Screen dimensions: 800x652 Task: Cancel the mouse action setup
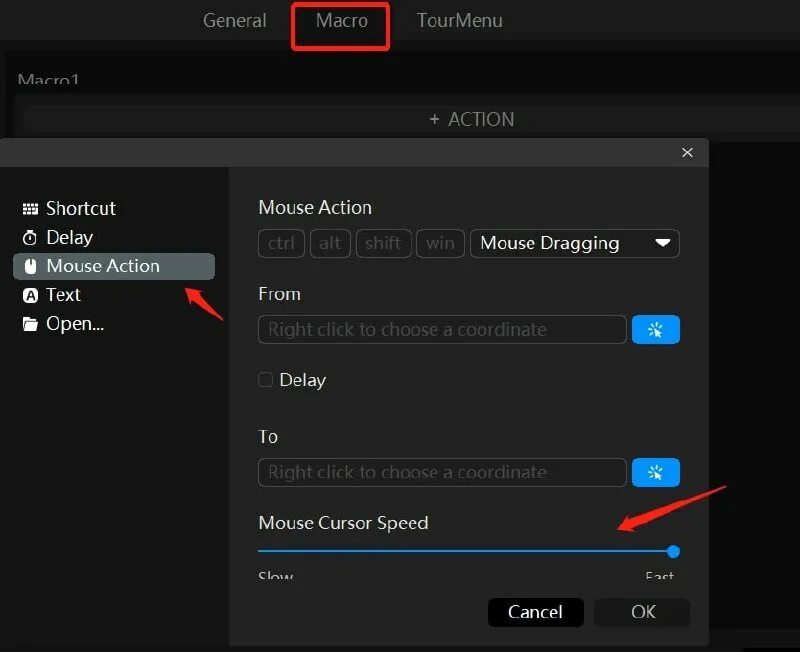pos(535,612)
